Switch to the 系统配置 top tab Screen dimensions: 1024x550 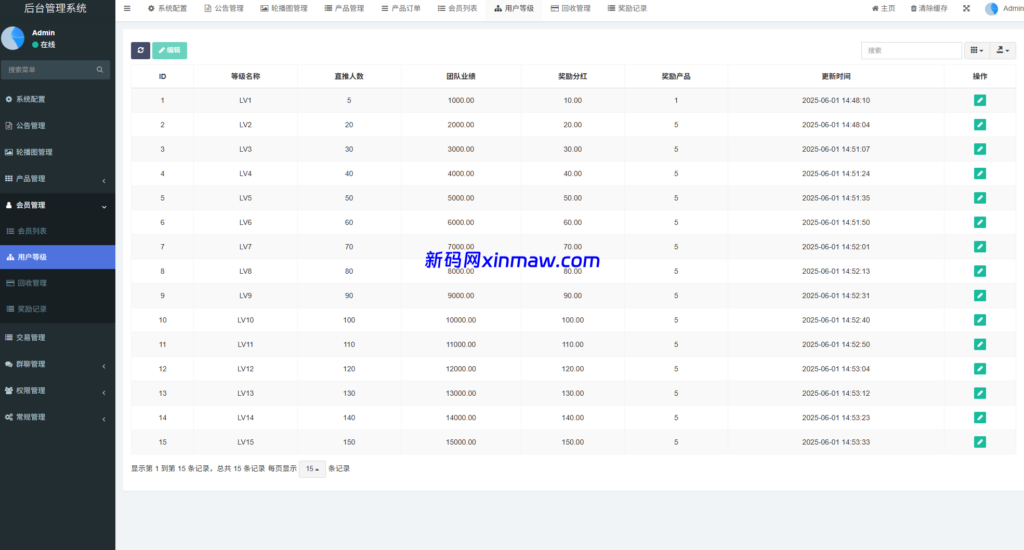(167, 8)
